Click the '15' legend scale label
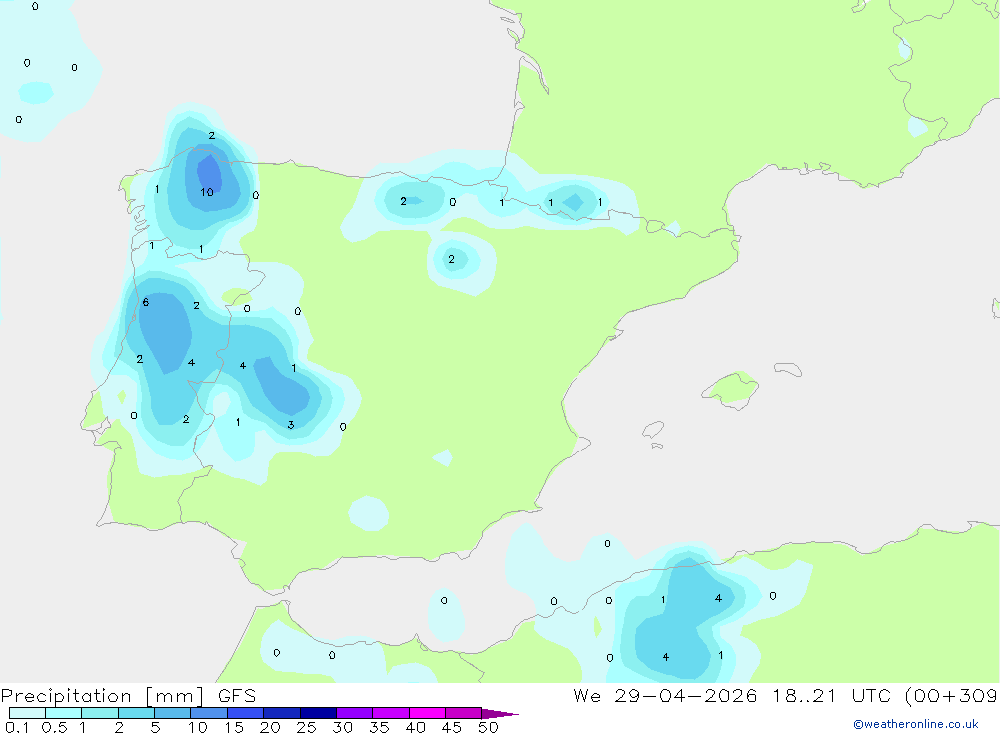Viewport: 1000px width, 733px height. click(234, 727)
